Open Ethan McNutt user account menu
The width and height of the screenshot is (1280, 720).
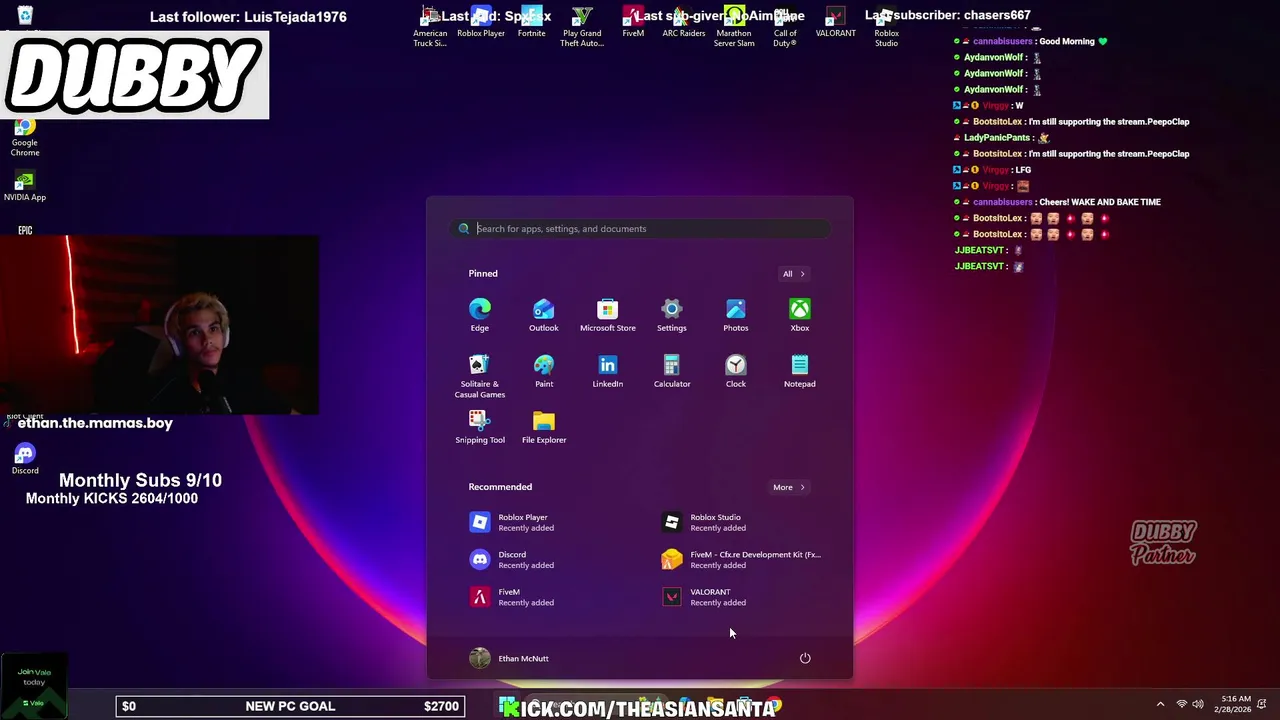(509, 658)
